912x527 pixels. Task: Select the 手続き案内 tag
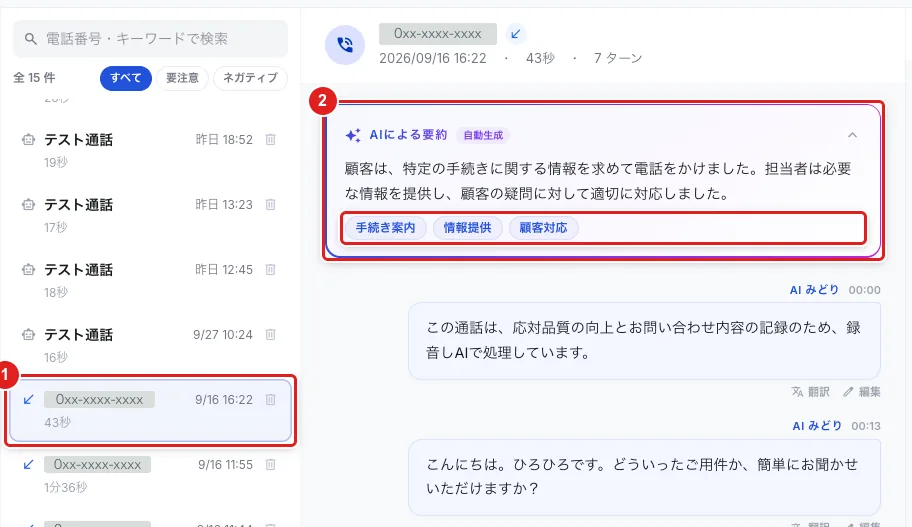point(386,228)
